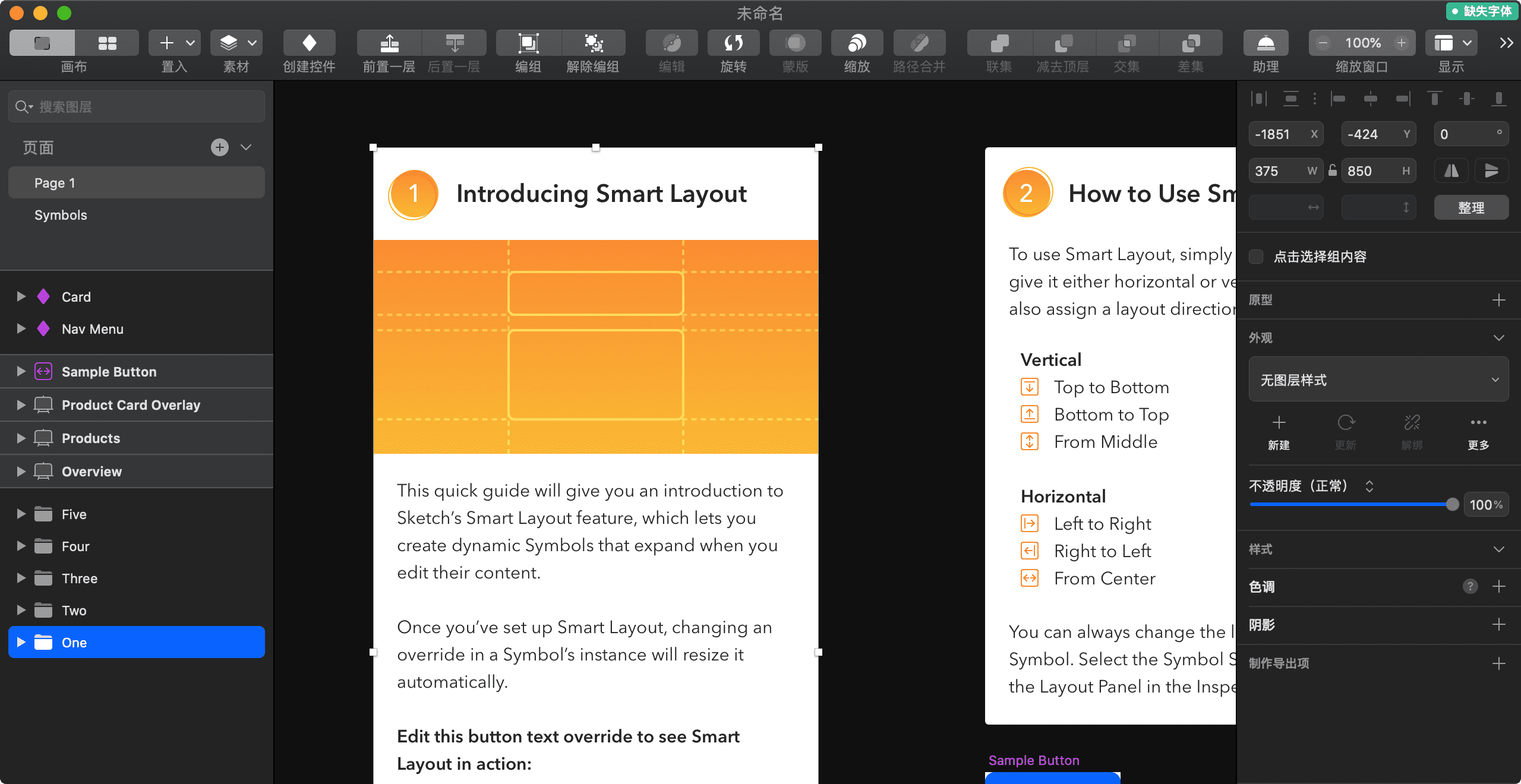This screenshot has width=1521, height=784.
Task: Click Symbols page tab
Action: (x=60, y=214)
